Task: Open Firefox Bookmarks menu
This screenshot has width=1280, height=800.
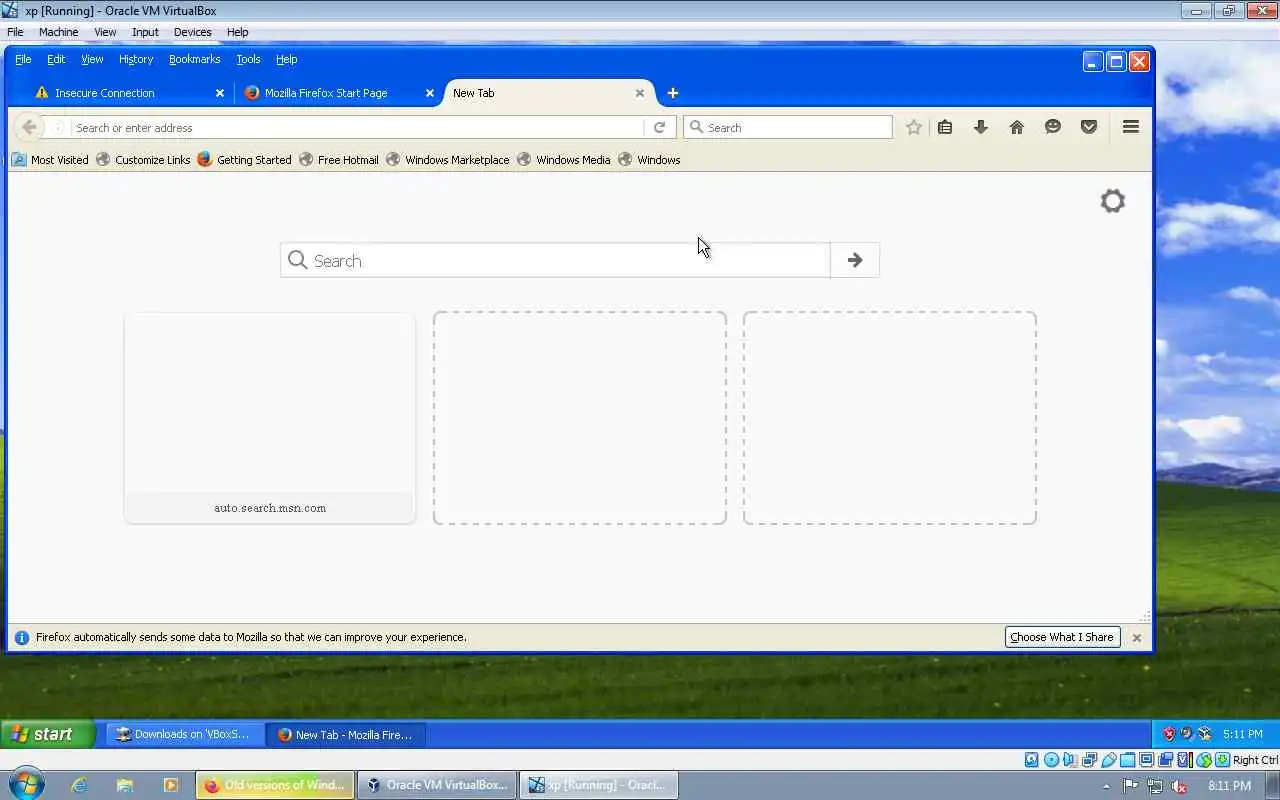Action: coord(194,59)
